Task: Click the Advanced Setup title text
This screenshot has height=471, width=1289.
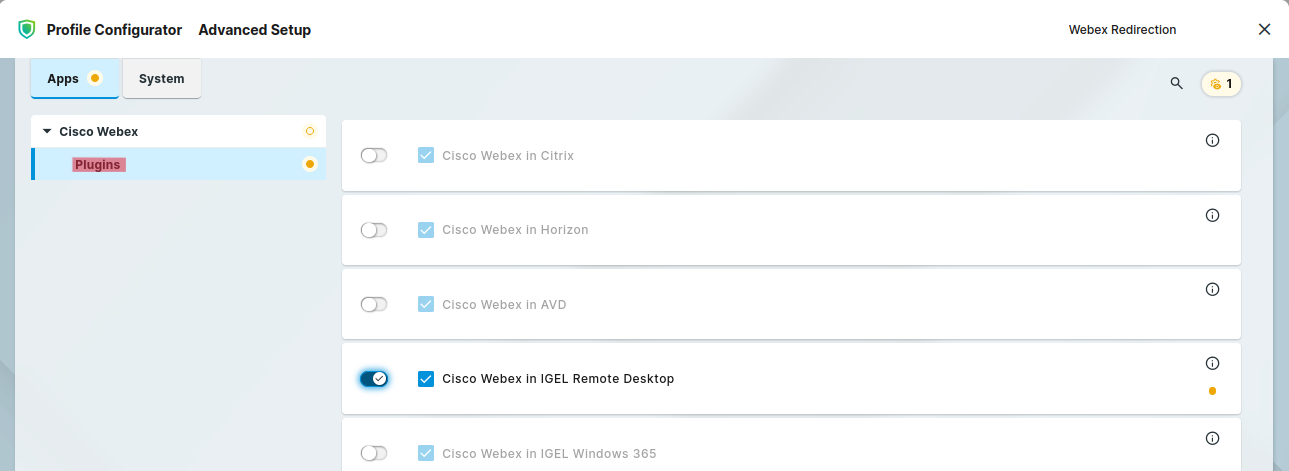Action: 254,30
